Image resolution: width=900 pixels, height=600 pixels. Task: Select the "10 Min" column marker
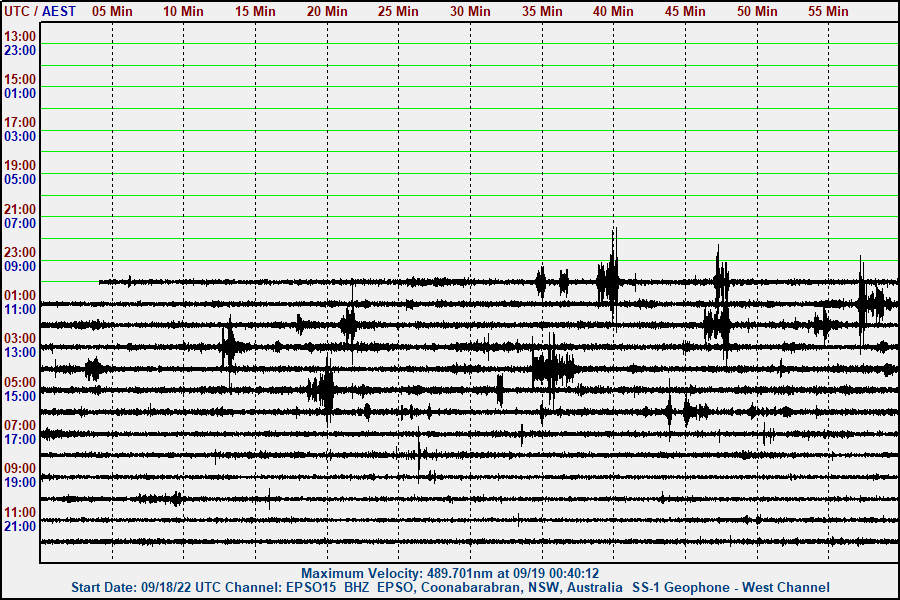(184, 11)
